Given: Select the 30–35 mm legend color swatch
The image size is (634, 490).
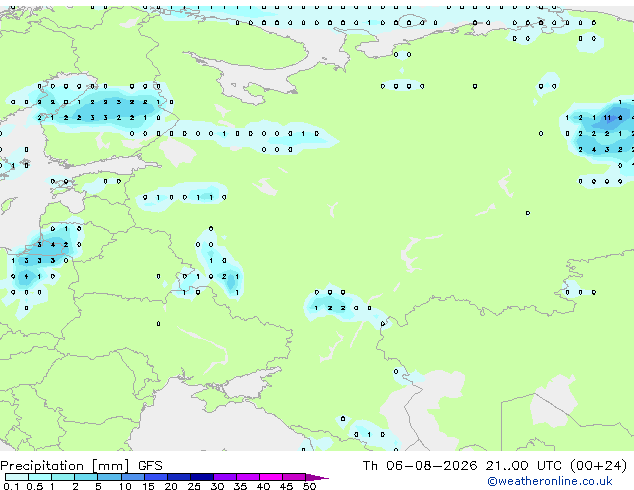Looking at the screenshot, I should [225, 477].
